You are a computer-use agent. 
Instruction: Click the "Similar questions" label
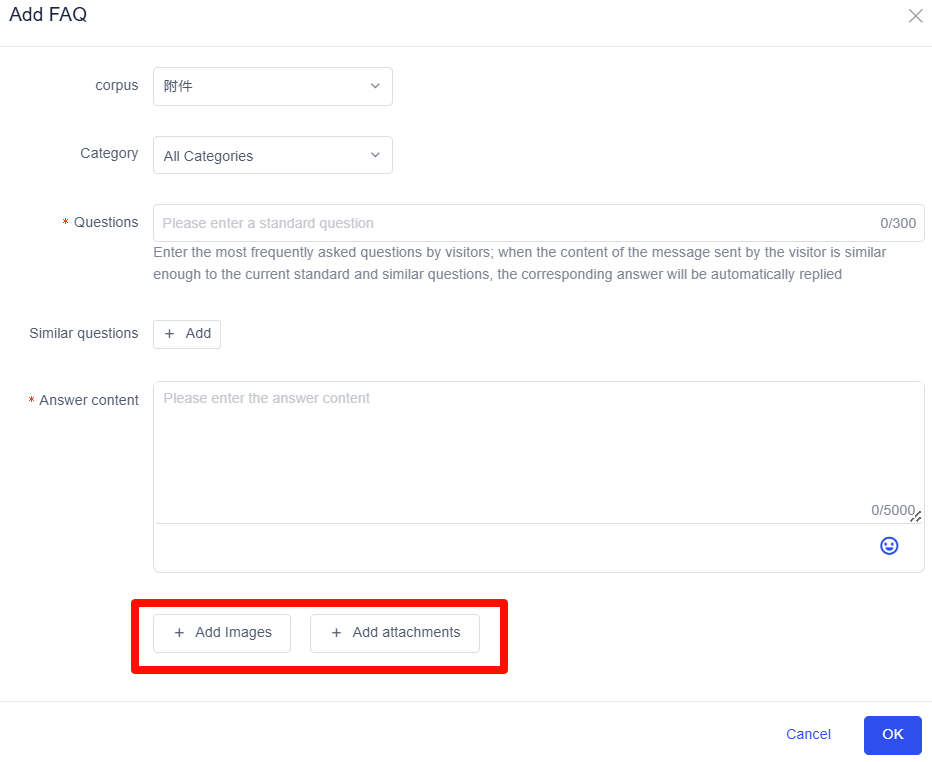[x=84, y=334]
